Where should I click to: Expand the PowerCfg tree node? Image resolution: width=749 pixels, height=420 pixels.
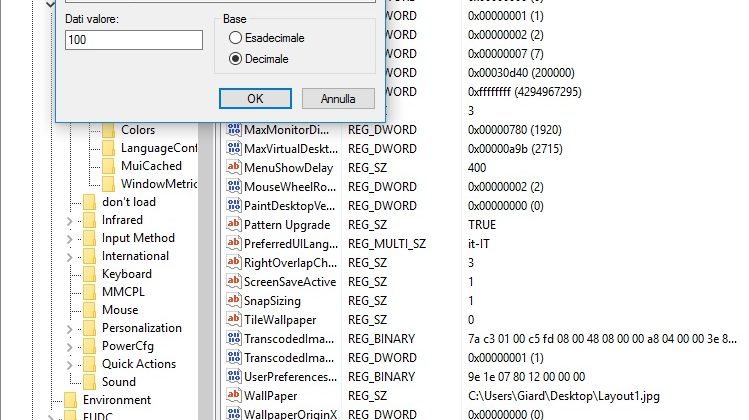tap(70, 346)
